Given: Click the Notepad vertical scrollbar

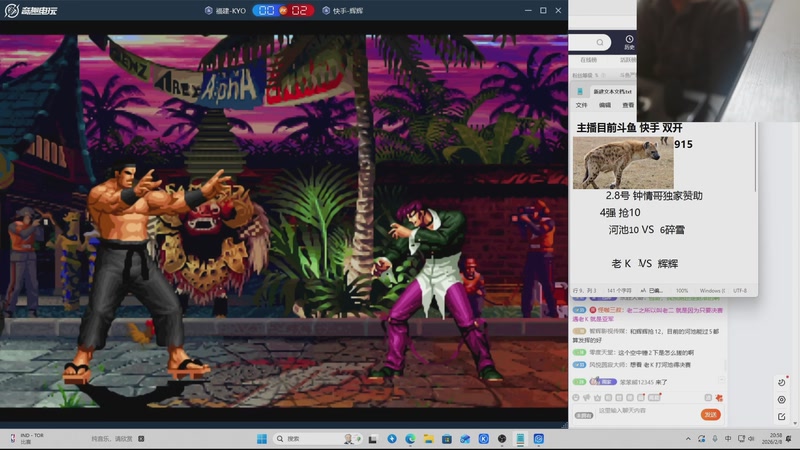Looking at the screenshot, I should (755, 158).
